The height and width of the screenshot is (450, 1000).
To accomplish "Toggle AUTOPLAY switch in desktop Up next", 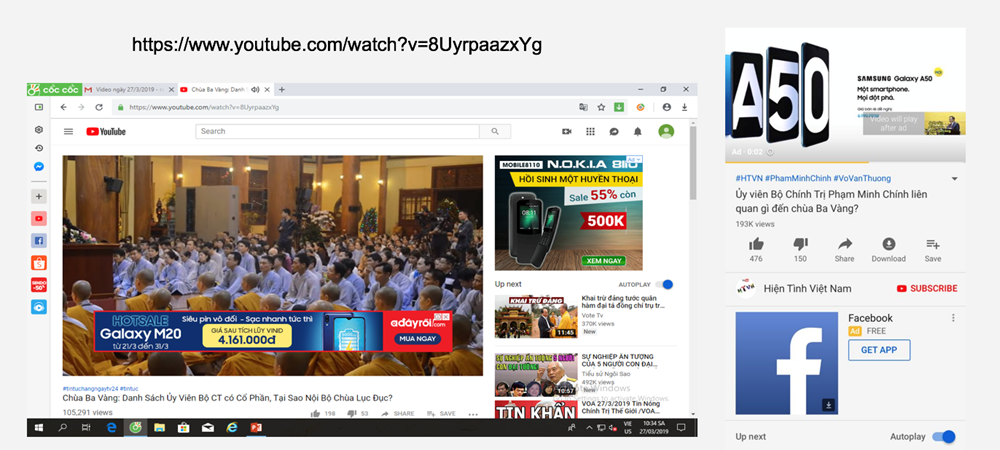I will pos(665,284).
